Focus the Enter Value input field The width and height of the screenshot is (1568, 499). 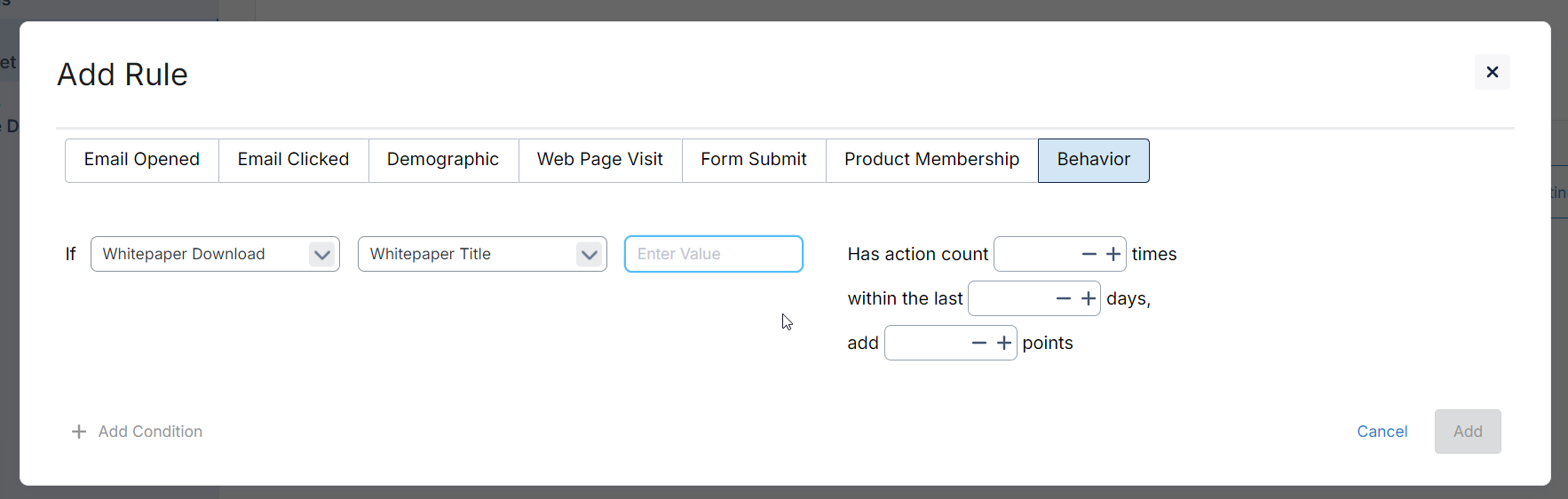pyautogui.click(x=714, y=254)
